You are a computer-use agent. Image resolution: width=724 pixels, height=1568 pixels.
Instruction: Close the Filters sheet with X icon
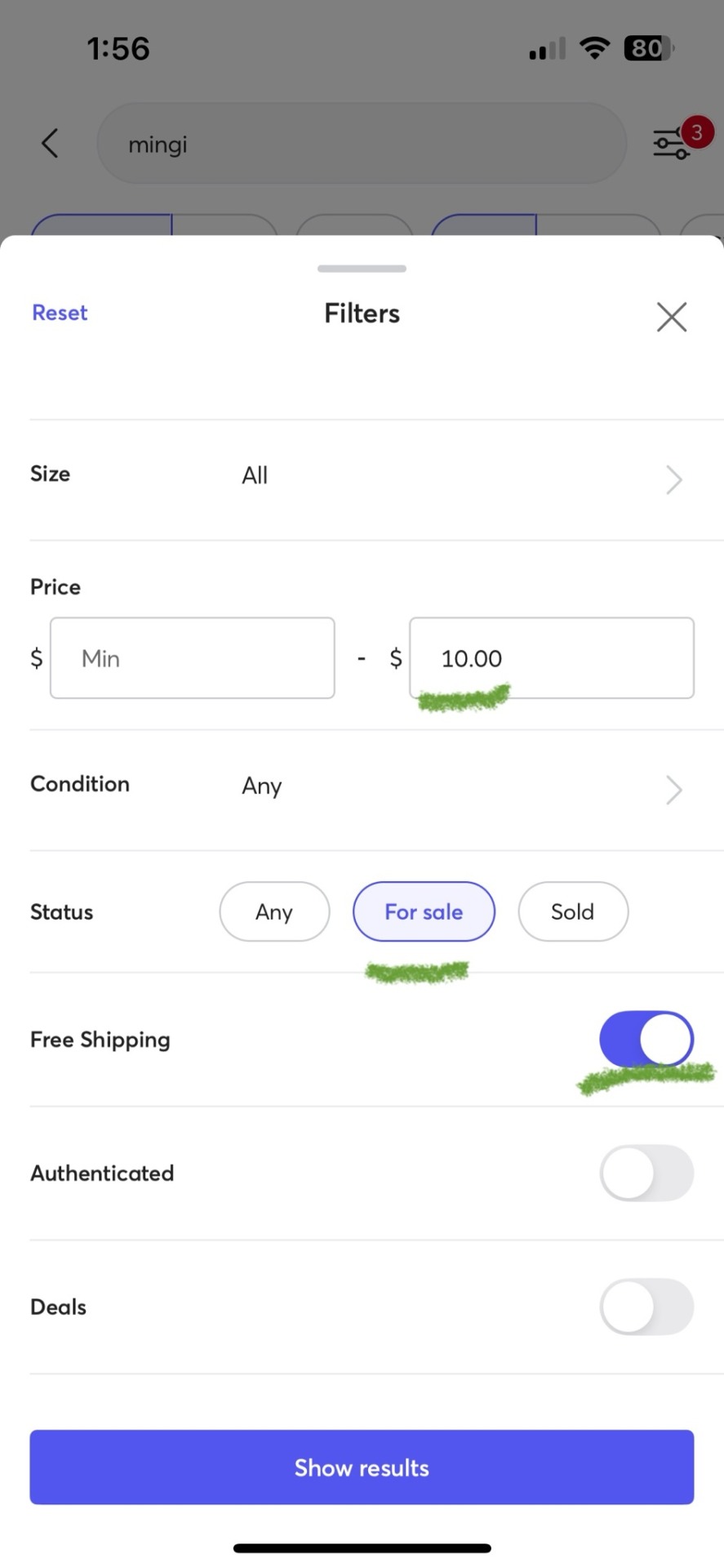[x=672, y=316]
